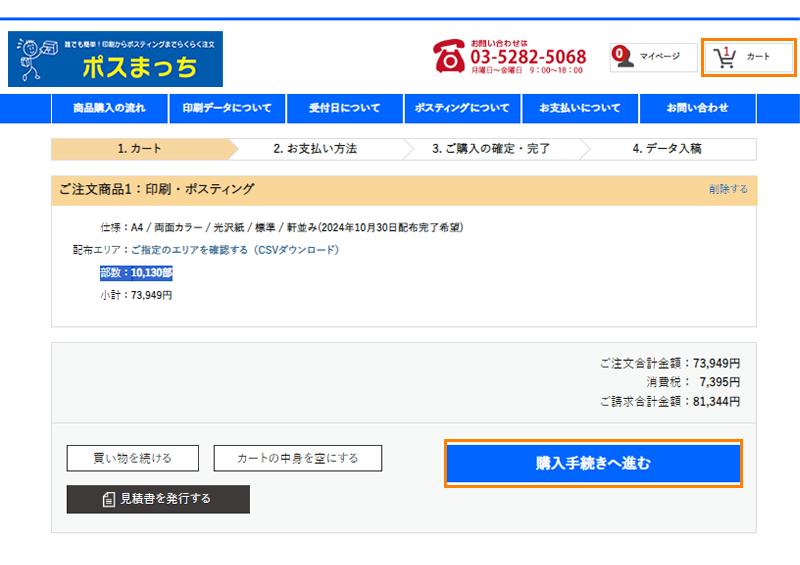Click the red telephone icon

pyautogui.click(x=449, y=56)
